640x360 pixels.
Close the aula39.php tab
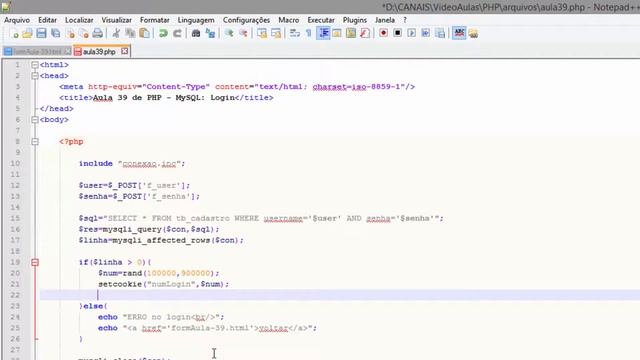tap(124, 51)
